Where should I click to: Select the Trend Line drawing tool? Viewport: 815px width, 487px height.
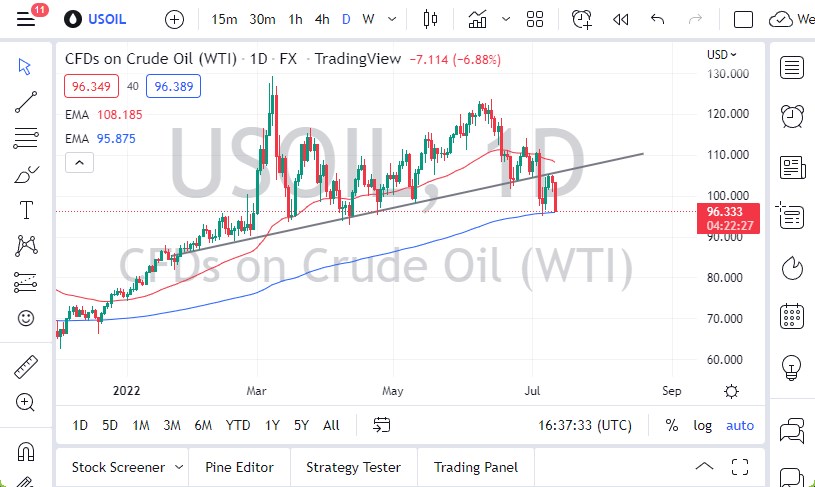26,101
